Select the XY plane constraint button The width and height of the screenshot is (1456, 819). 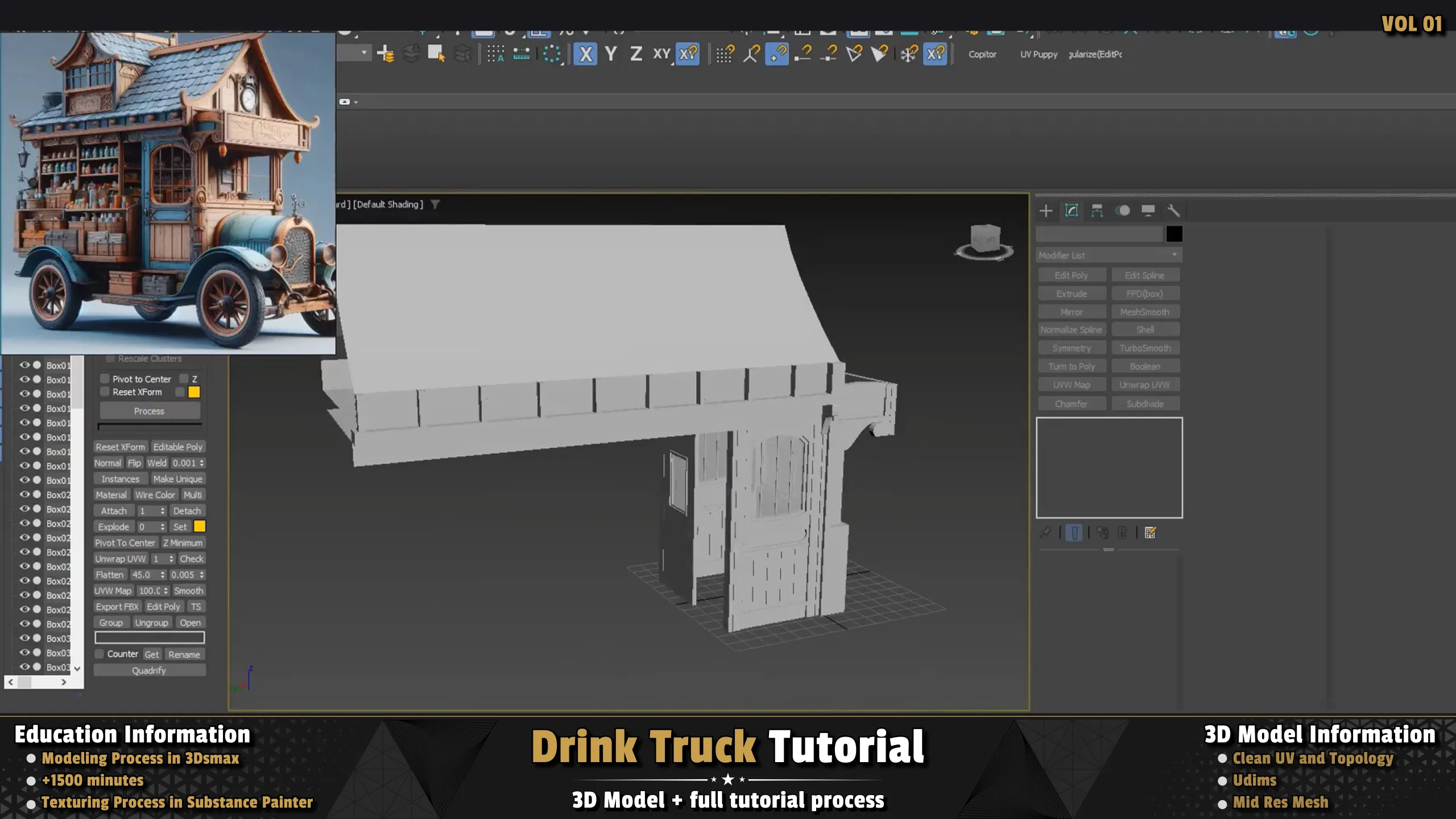(x=661, y=55)
